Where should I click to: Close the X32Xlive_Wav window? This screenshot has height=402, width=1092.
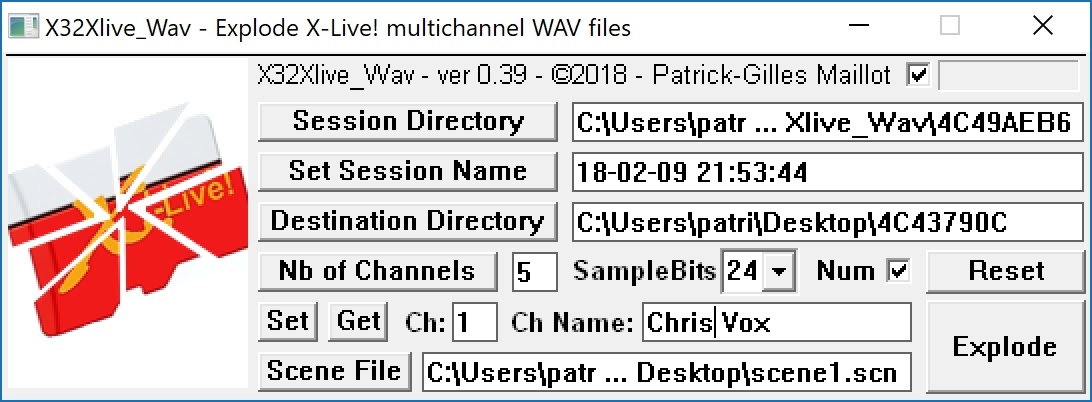click(x=1043, y=26)
